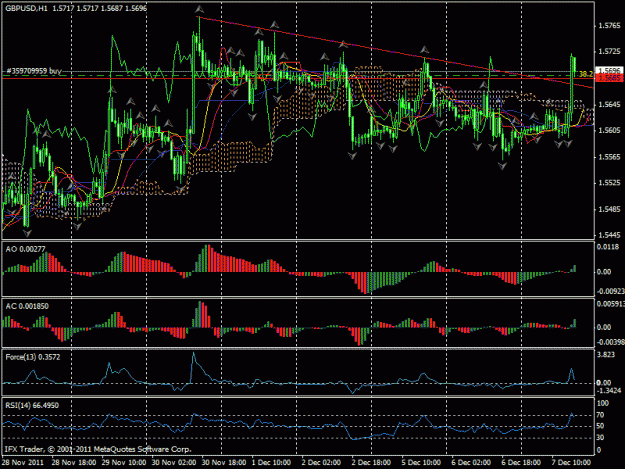
Task: Click the 2 Dec 02:00 time label
Action: (x=321, y=463)
